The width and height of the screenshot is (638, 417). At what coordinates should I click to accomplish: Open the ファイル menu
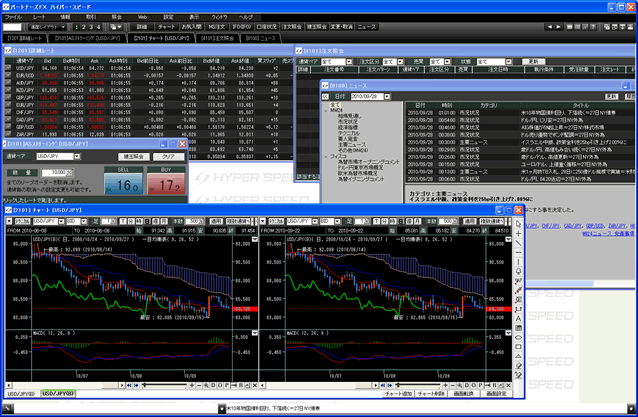pyautogui.click(x=13, y=17)
